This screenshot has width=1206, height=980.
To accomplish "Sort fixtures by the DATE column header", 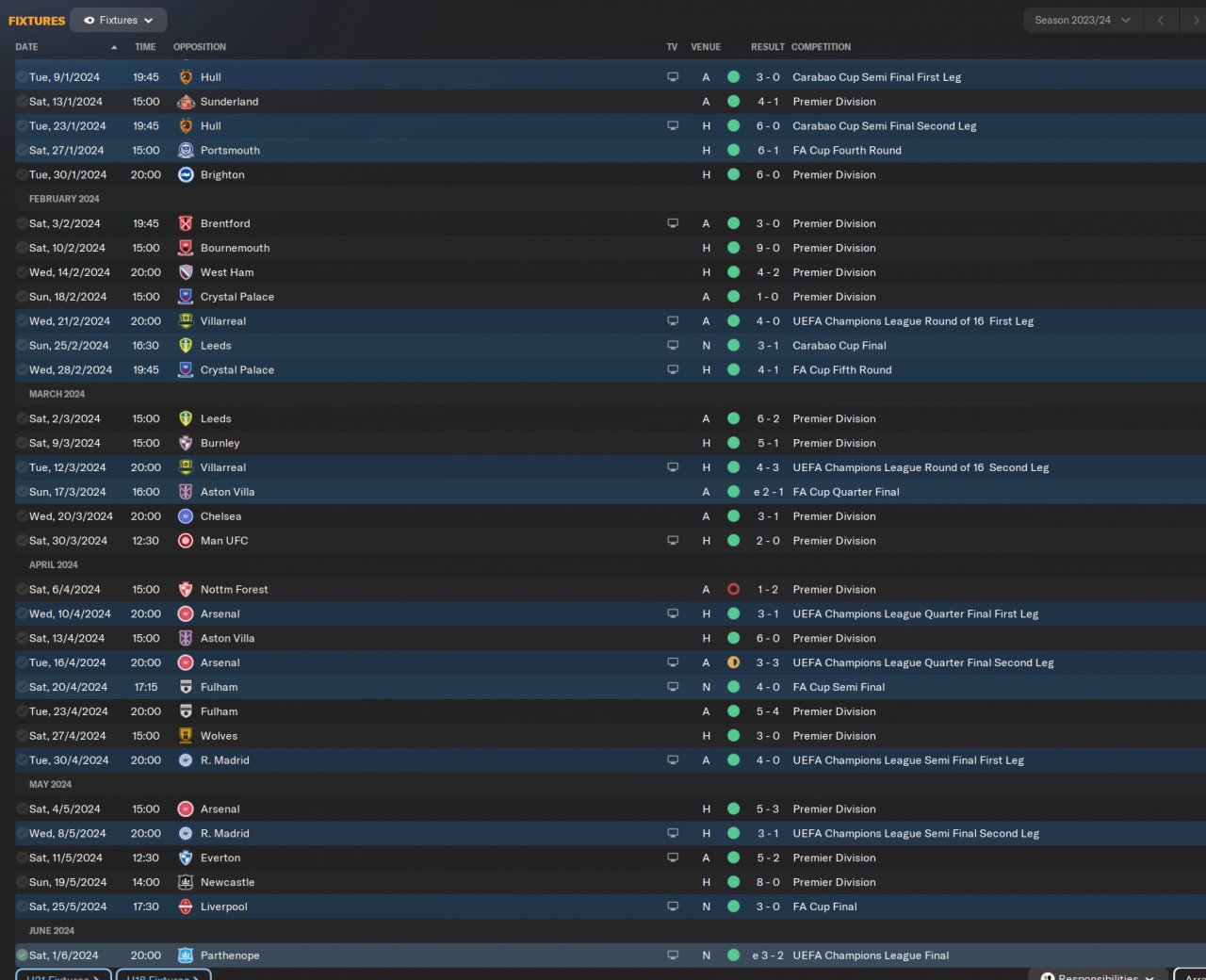I will [x=26, y=47].
